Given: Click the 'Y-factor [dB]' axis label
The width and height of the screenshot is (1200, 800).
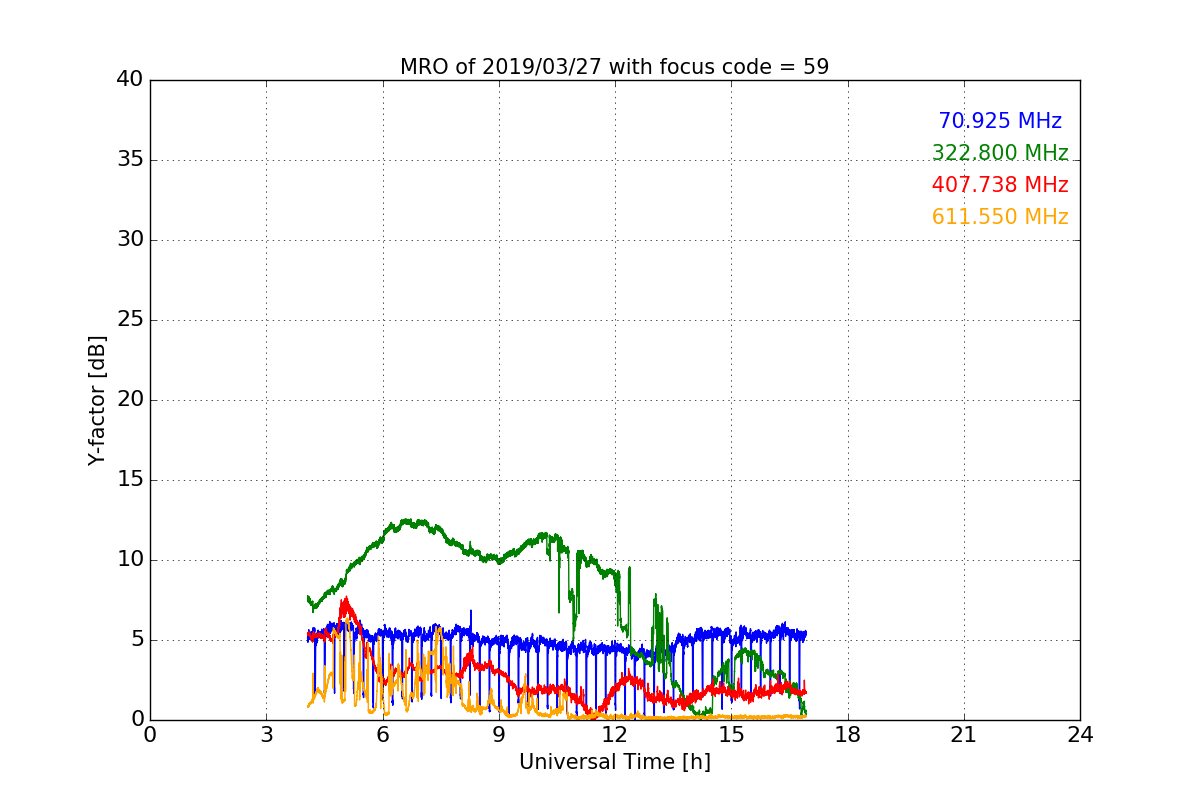Looking at the screenshot, I should [x=97, y=400].
